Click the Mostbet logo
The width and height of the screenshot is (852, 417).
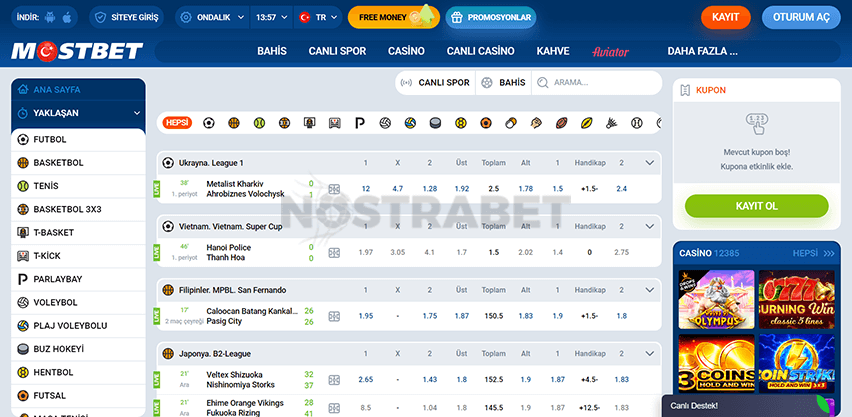pyautogui.click(x=77, y=51)
